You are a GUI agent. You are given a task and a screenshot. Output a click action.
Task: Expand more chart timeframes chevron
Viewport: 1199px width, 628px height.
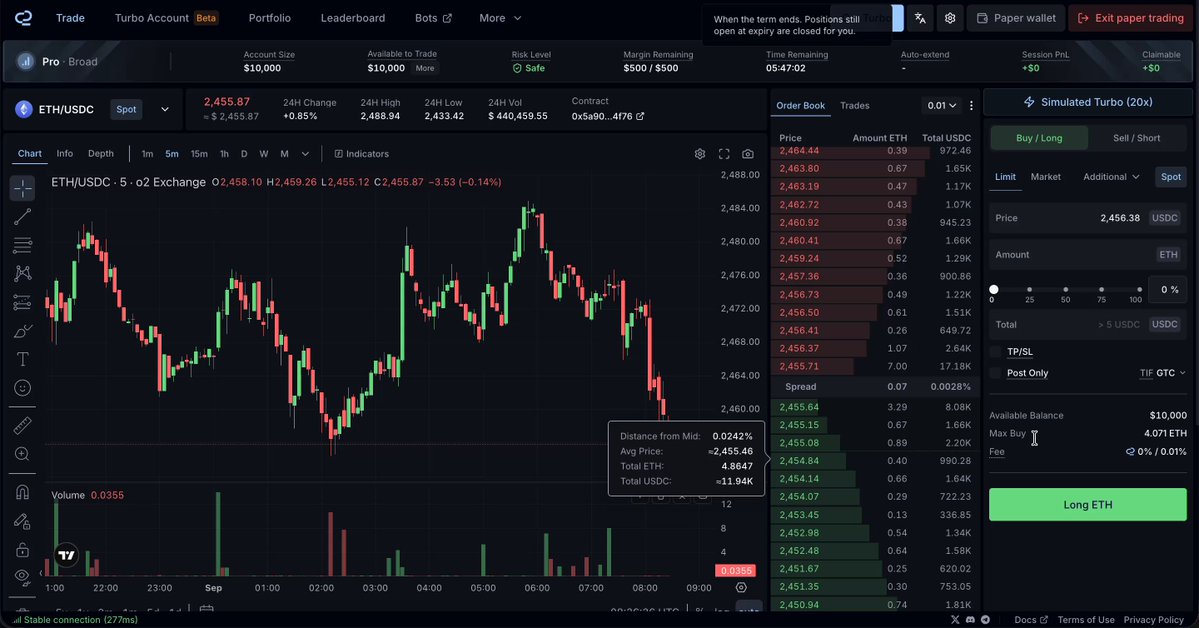[x=305, y=154]
